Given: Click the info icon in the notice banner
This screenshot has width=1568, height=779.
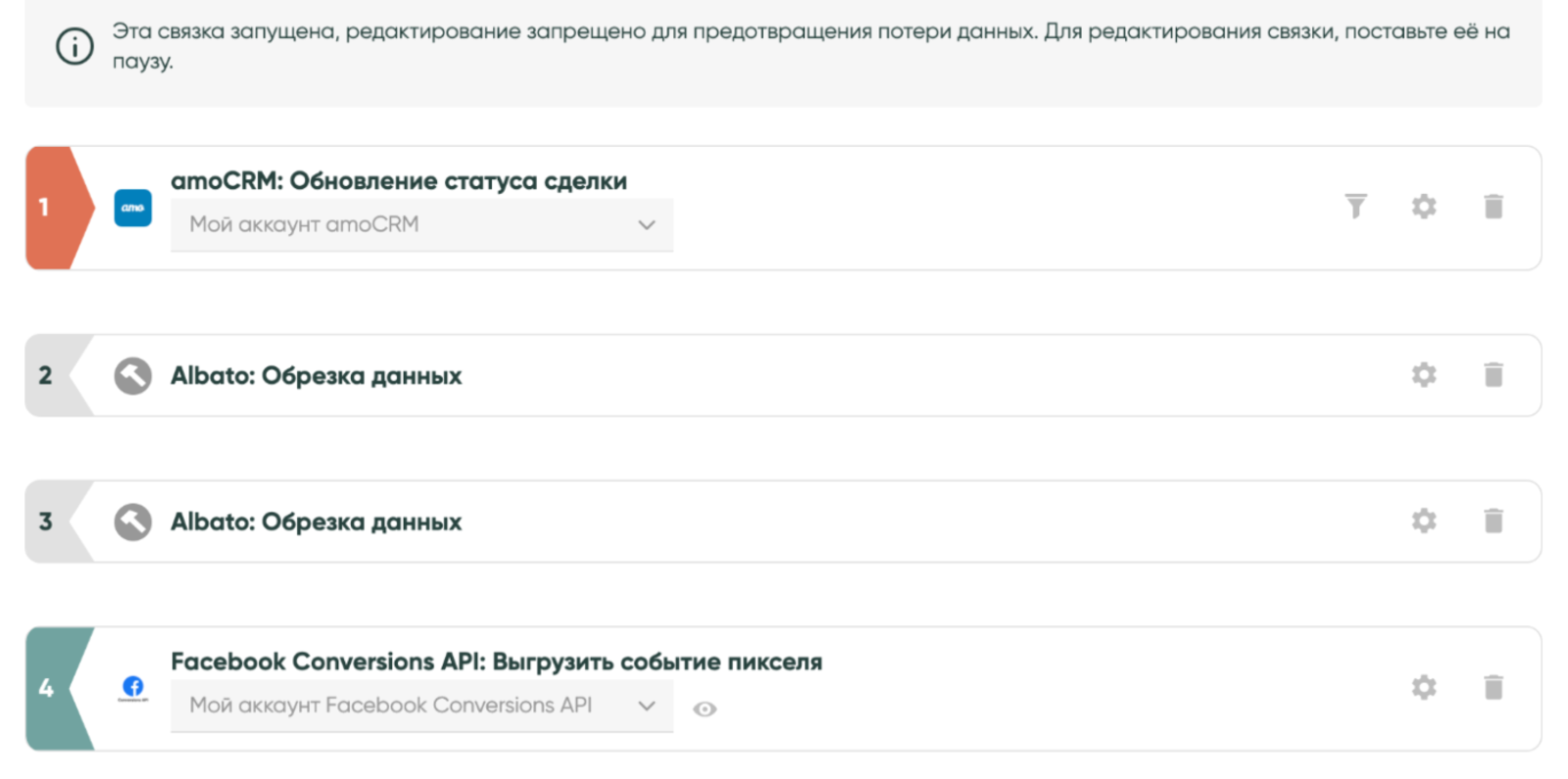Looking at the screenshot, I should tap(74, 46).
